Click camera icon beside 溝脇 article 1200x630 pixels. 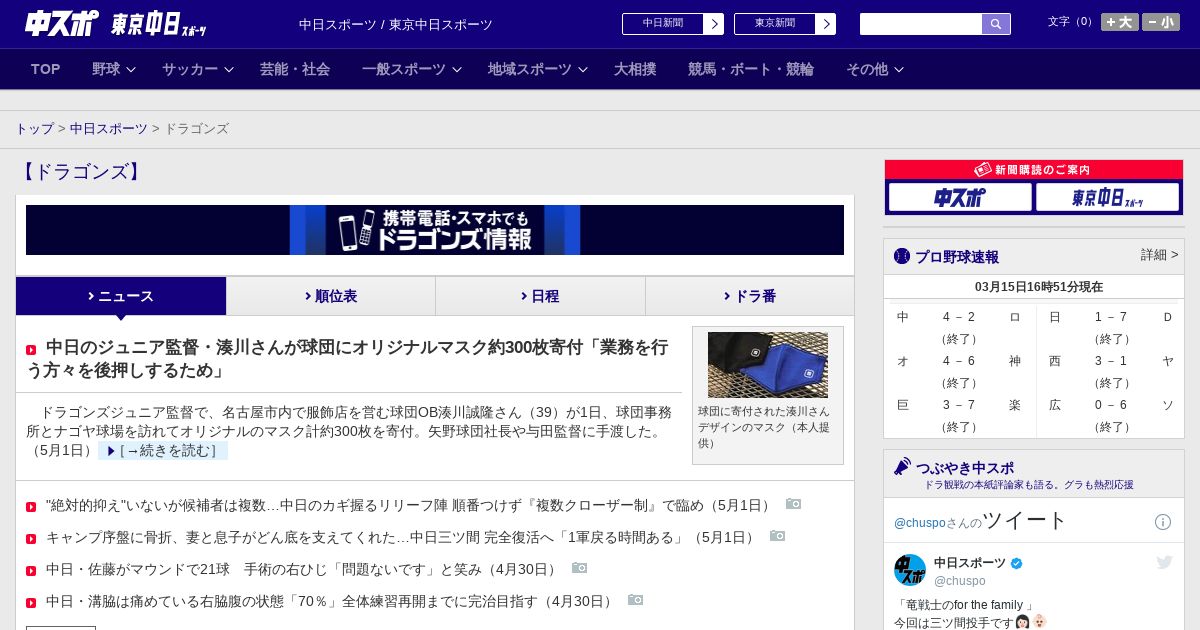click(x=635, y=600)
